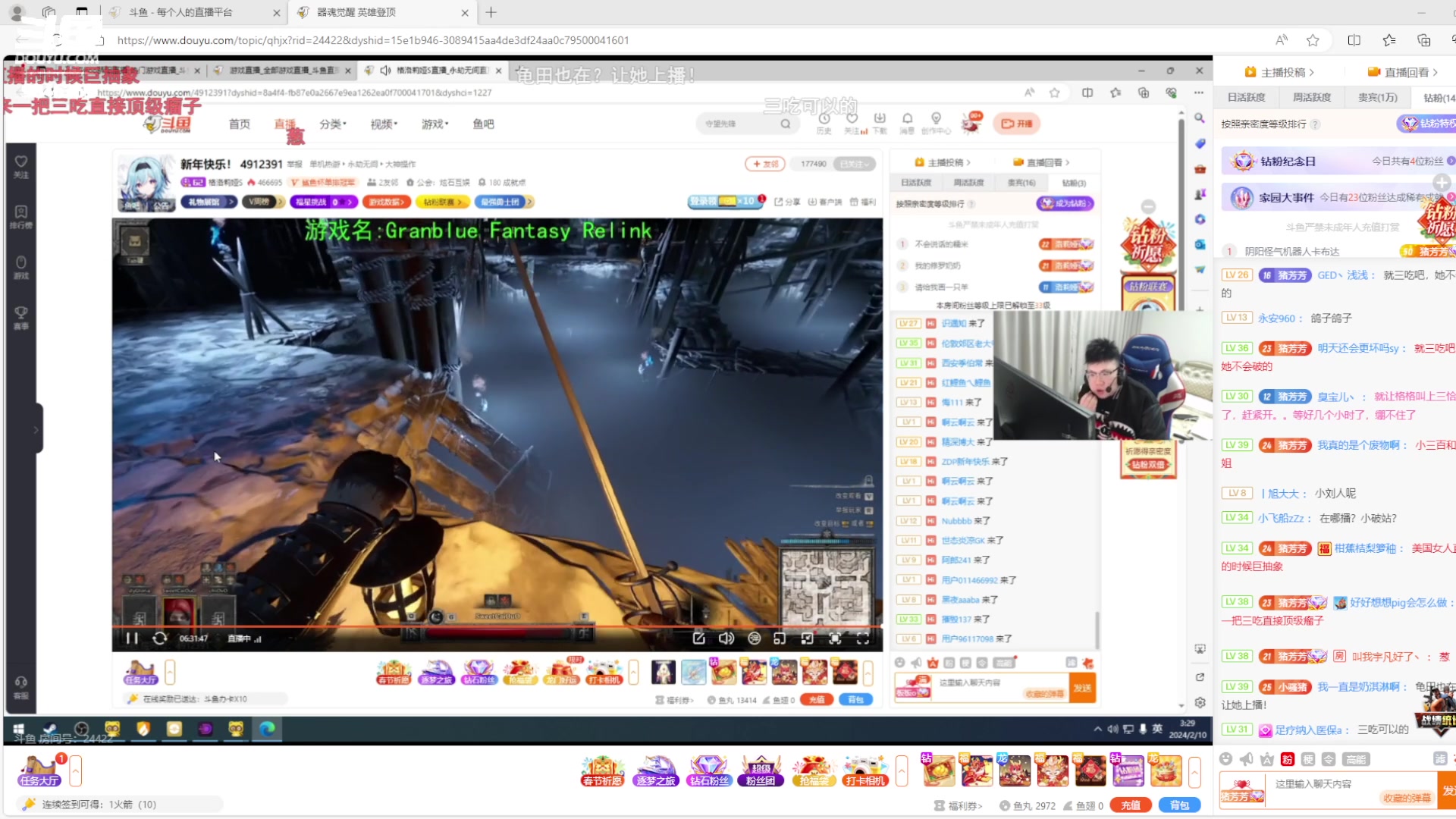Image resolution: width=1456 pixels, height=819 pixels.
Task: Expand the left sidebar arrow handle
Action: coord(36,429)
